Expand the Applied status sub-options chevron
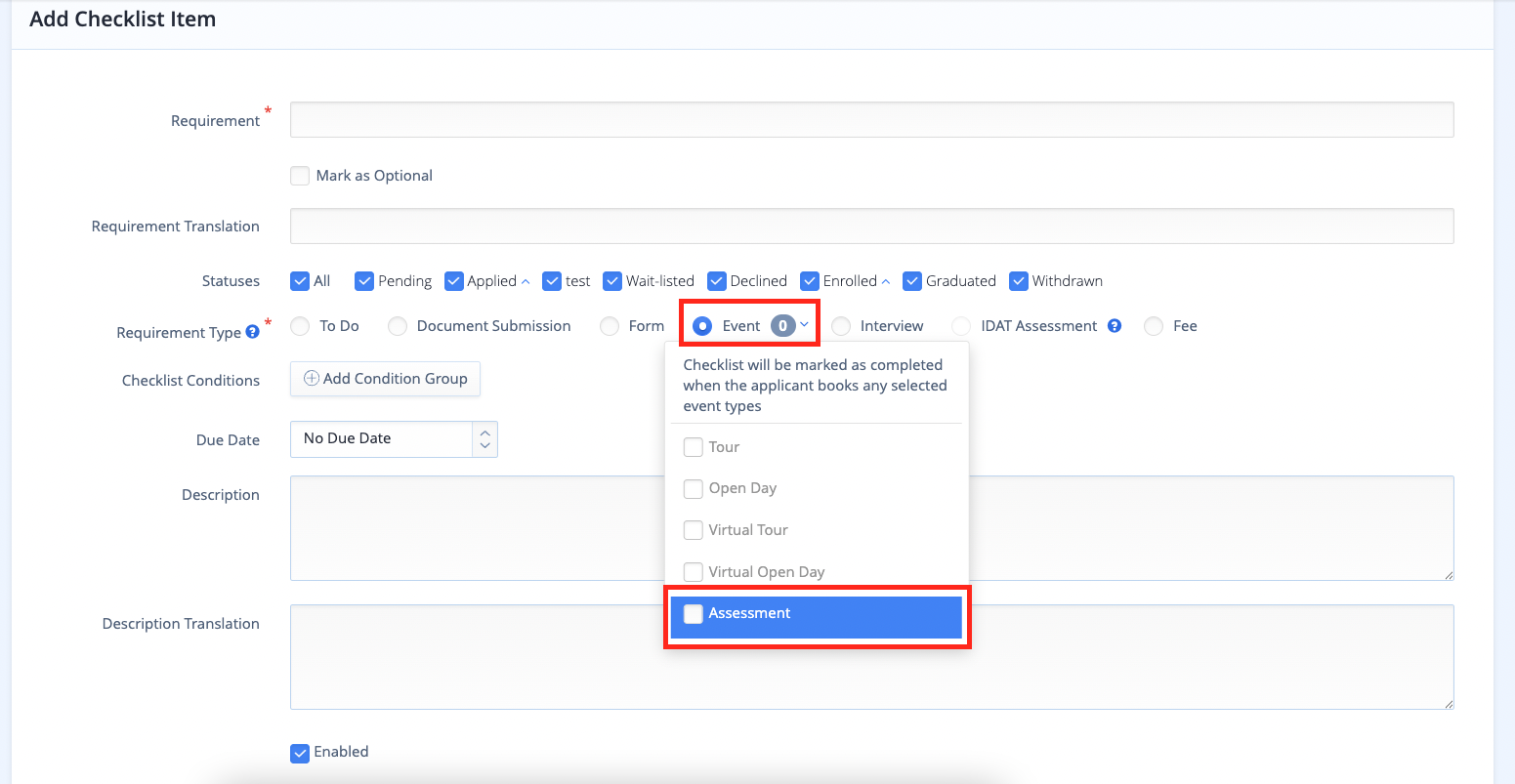 click(526, 281)
